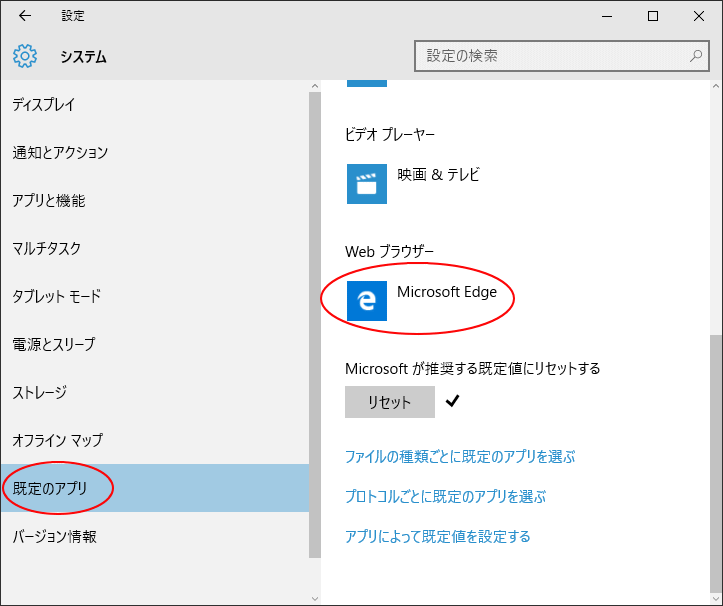Click the magnifier icon in search box
The image size is (723, 606).
point(696,56)
